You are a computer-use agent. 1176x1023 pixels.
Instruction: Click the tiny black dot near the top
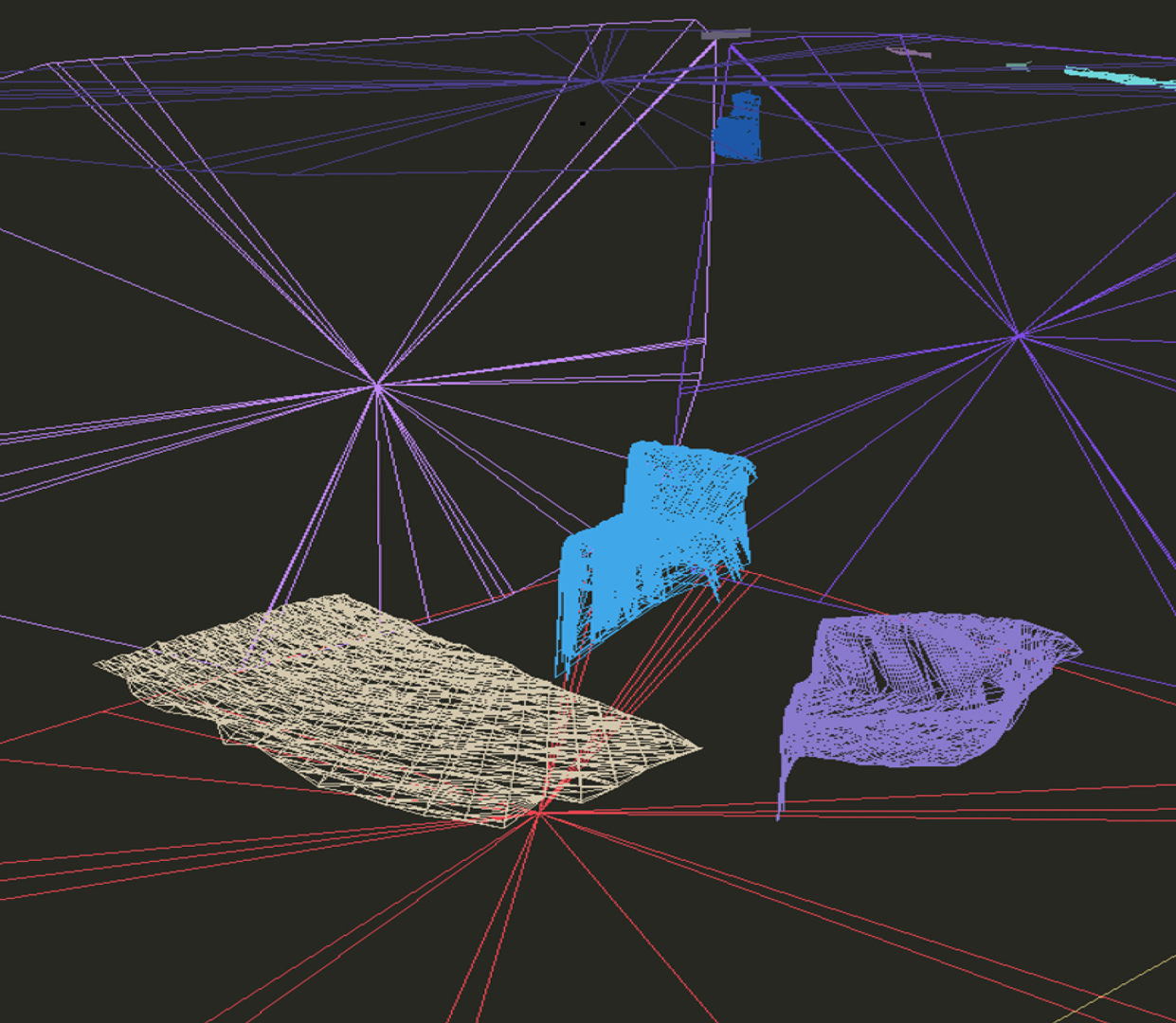pyautogui.click(x=583, y=123)
